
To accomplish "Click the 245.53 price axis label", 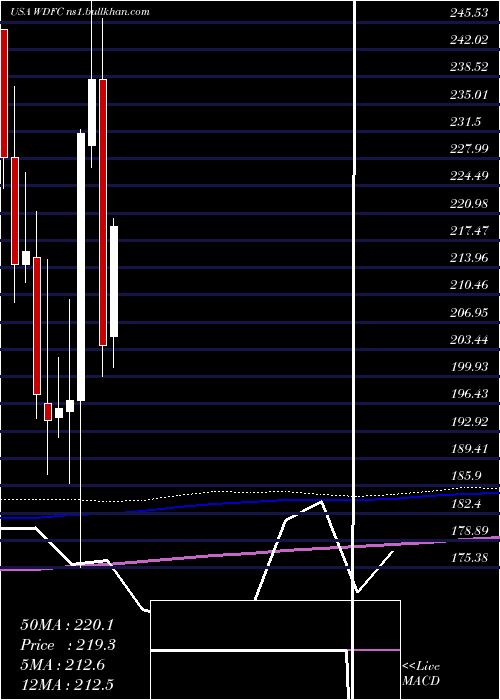I will (469, 13).
